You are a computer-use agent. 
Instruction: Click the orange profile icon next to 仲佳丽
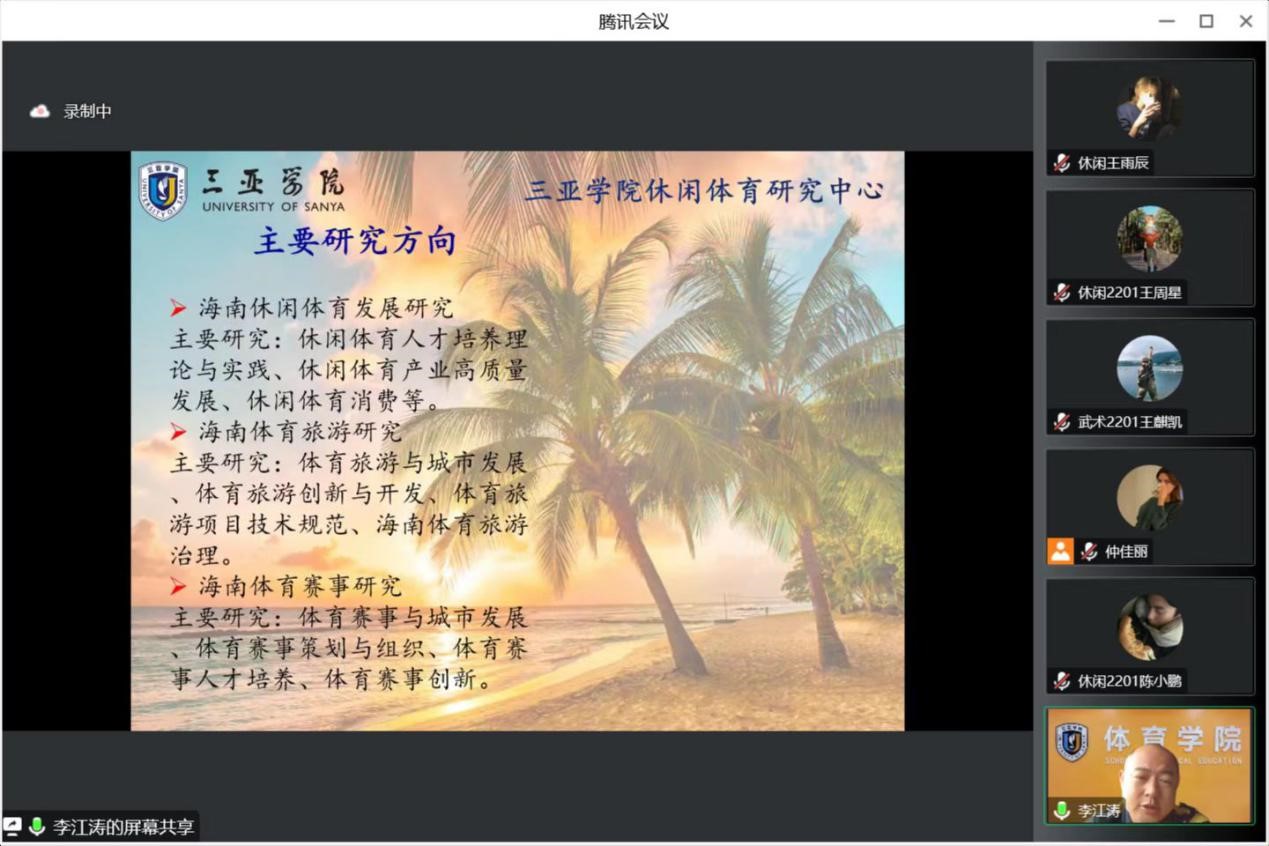pos(1059,551)
